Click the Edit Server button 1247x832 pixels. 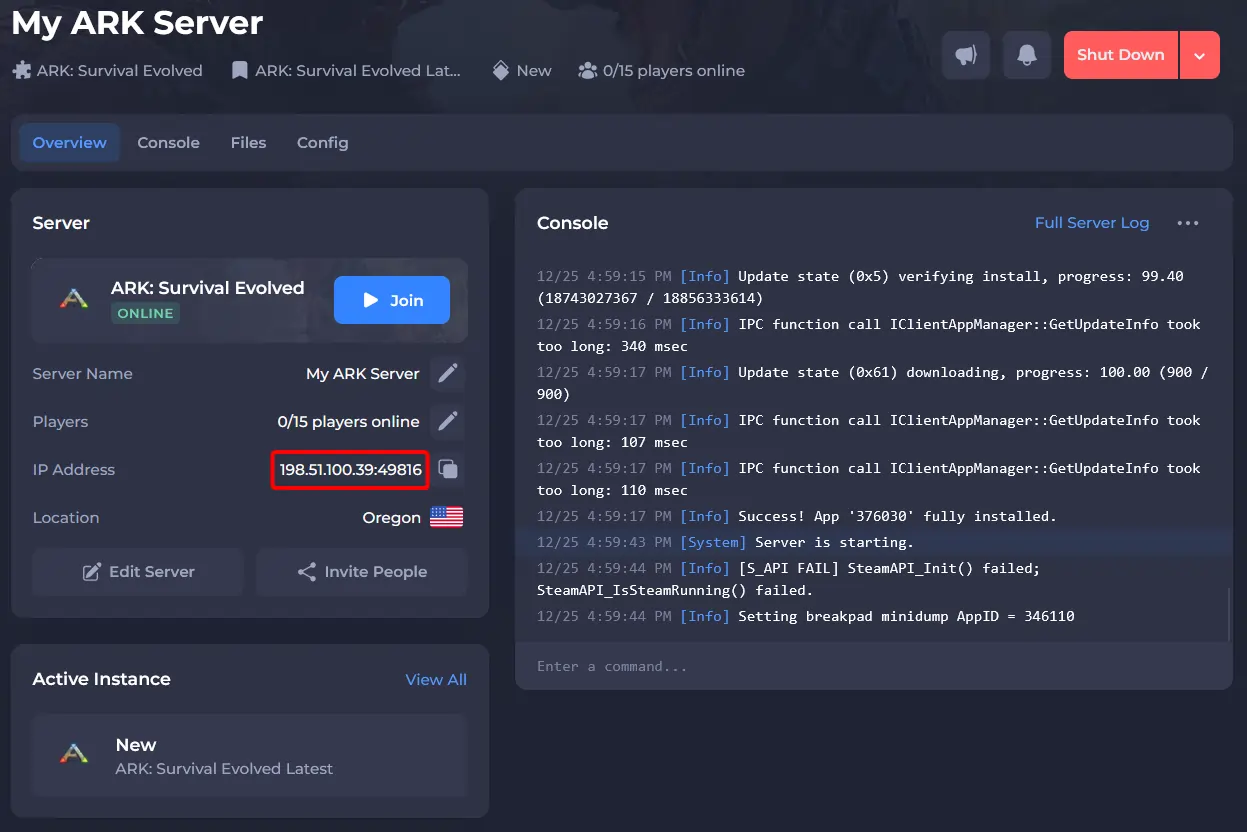pyautogui.click(x=138, y=572)
